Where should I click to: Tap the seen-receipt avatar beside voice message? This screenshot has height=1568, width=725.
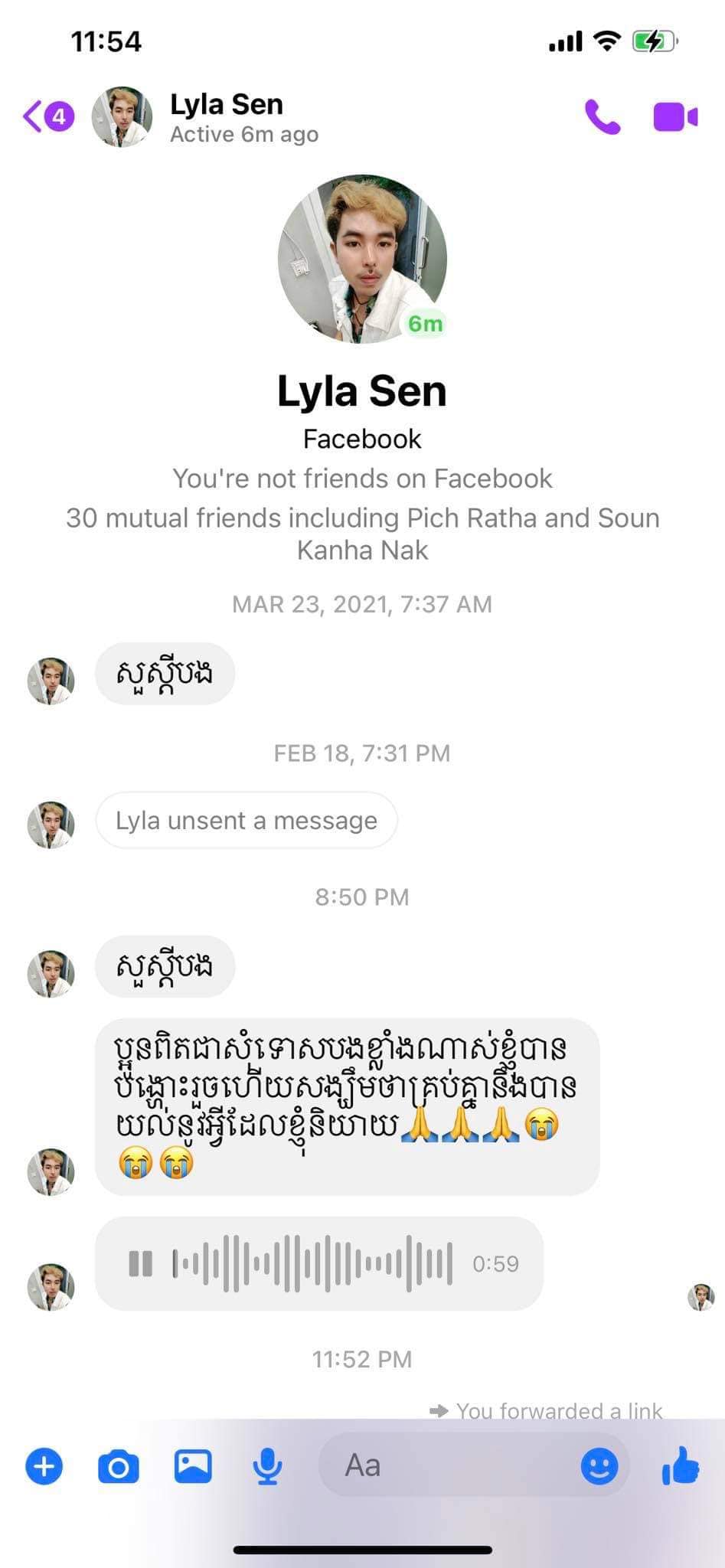point(701,1297)
